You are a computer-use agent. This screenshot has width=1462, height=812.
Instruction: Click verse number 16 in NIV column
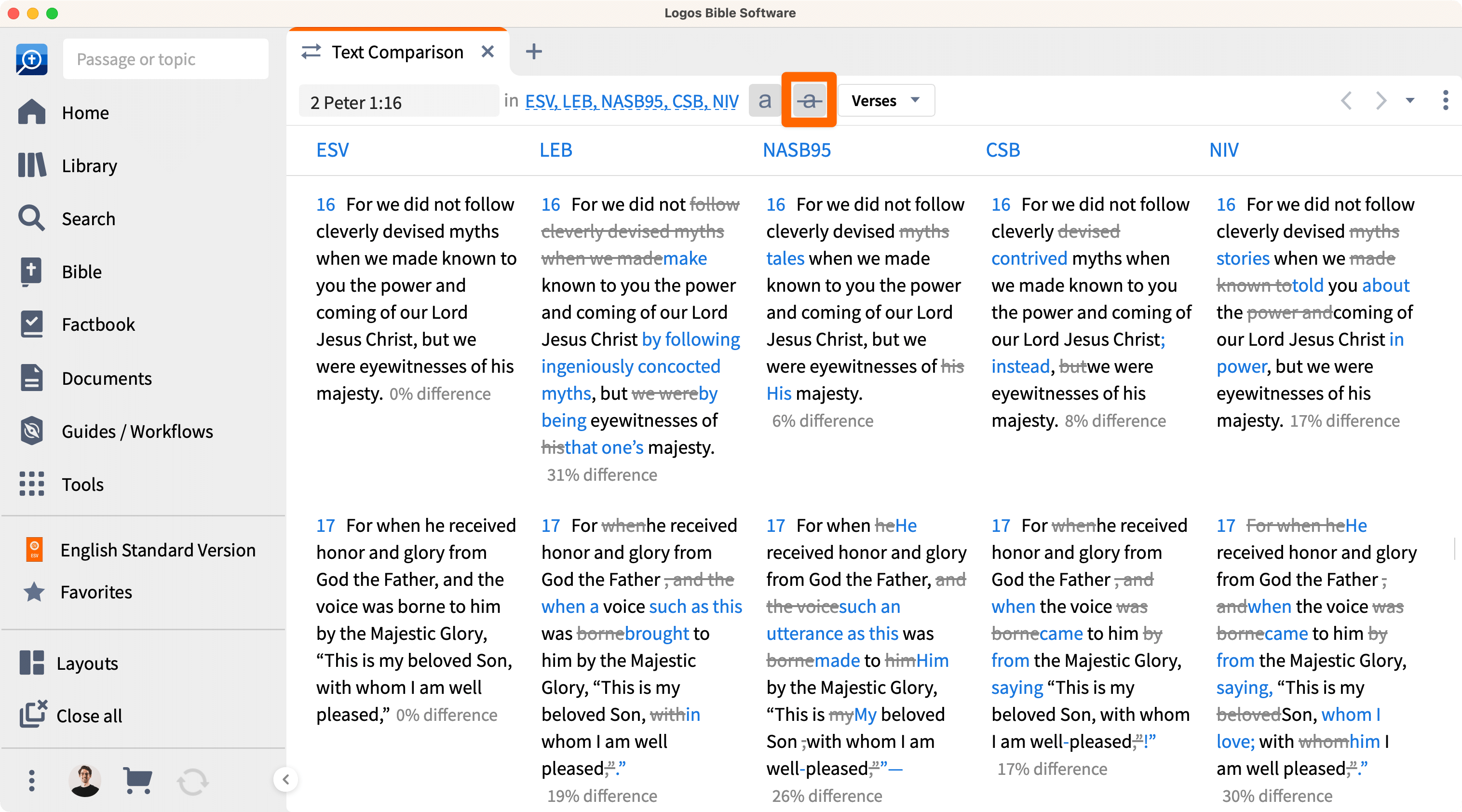1226,204
